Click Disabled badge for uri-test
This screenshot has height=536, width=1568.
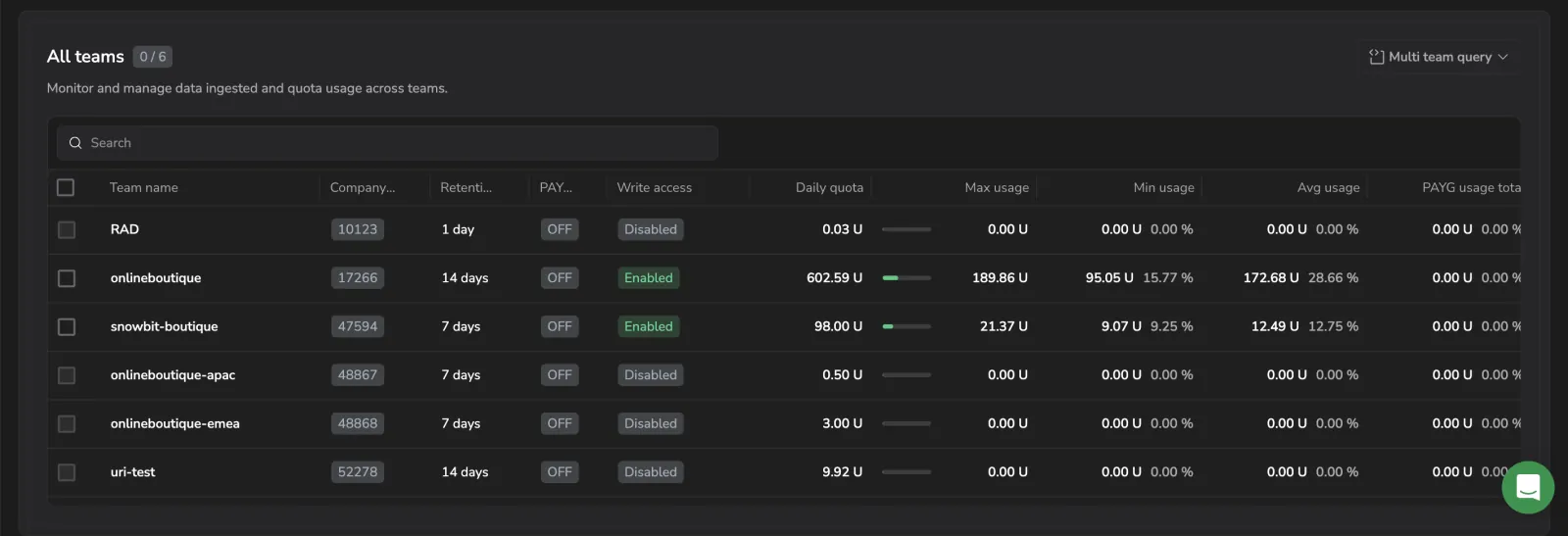651,472
